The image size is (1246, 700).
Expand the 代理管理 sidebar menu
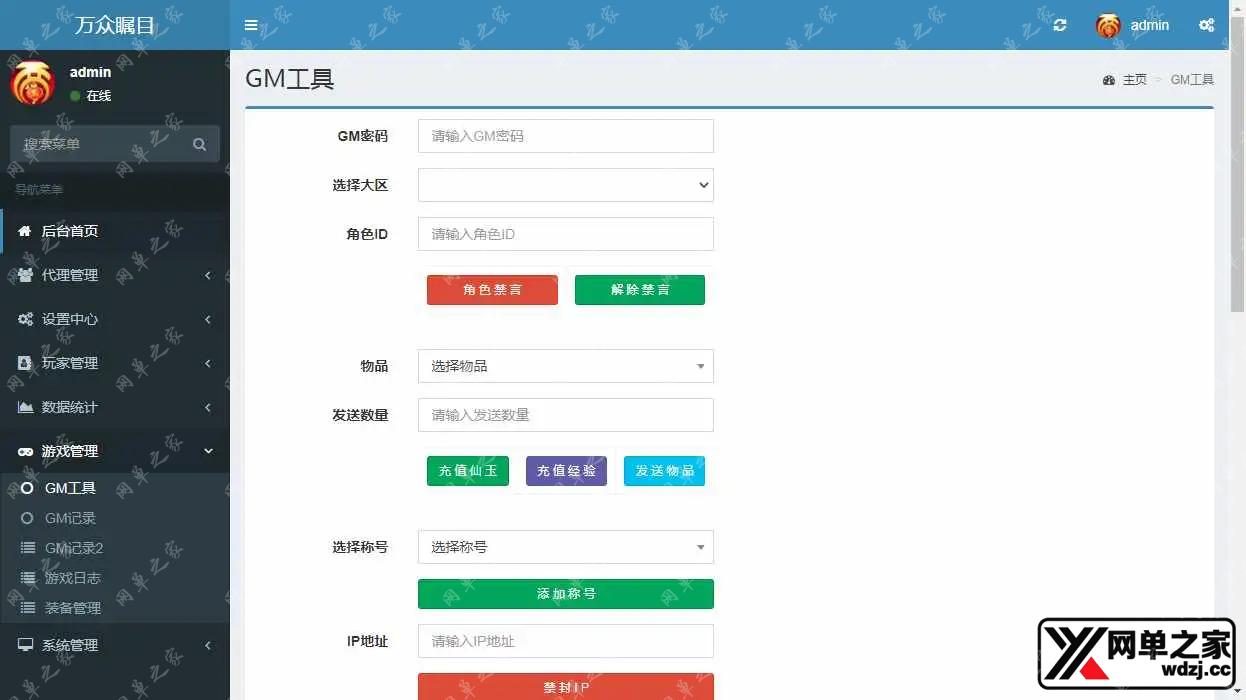click(114, 275)
